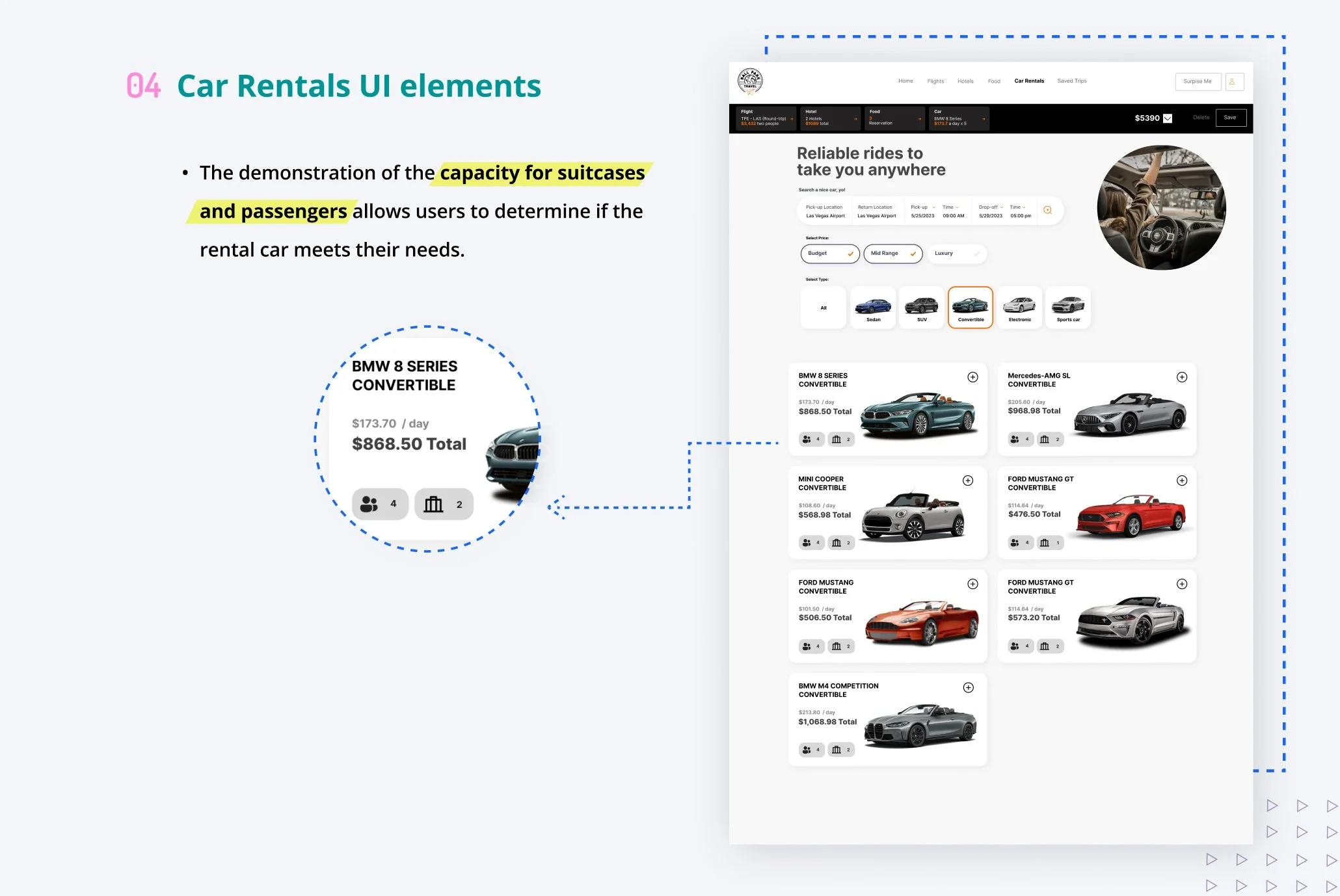The height and width of the screenshot is (896, 1340).
Task: Click the Surprise Me button
Action: (1197, 82)
